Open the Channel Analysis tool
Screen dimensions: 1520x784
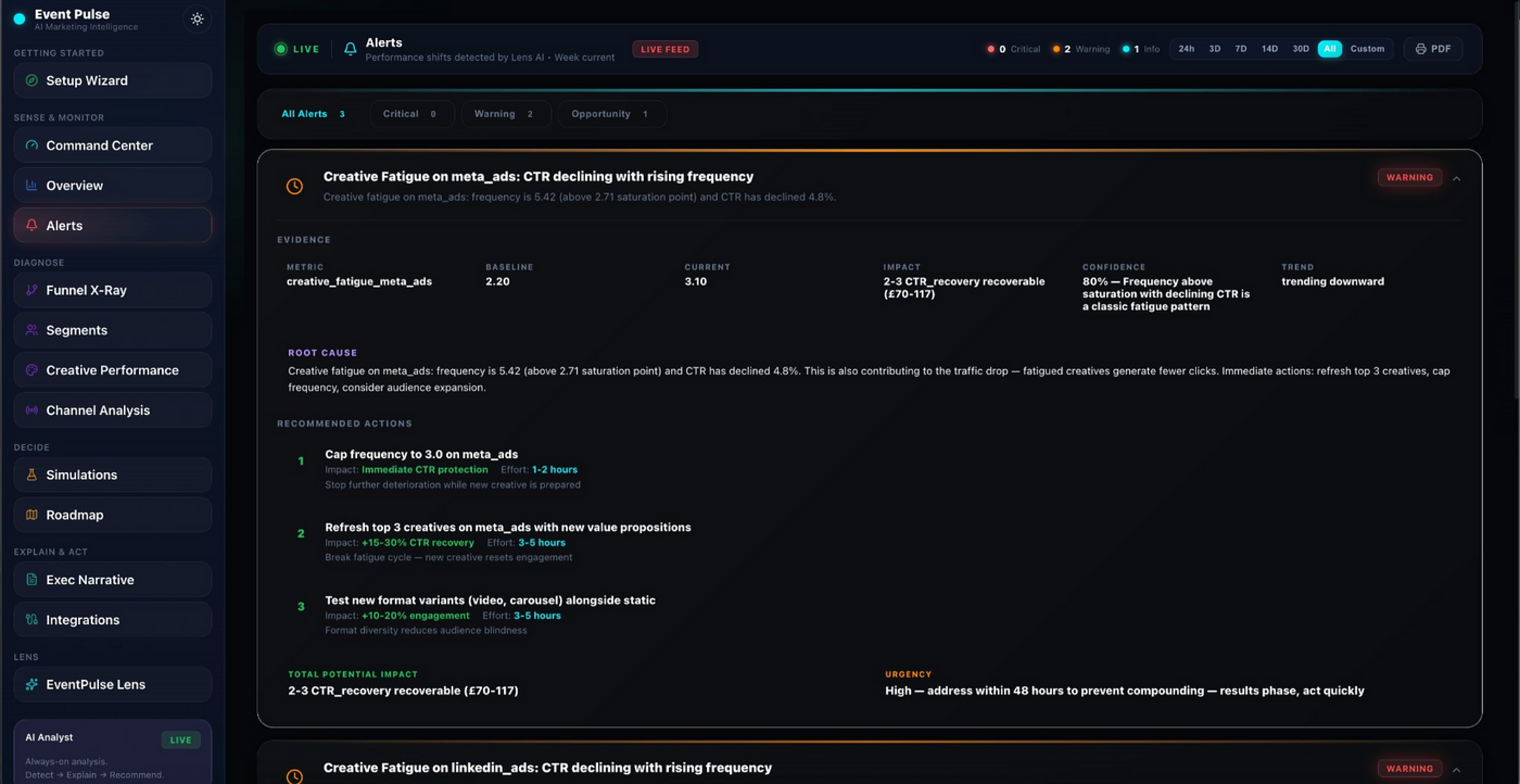point(112,410)
